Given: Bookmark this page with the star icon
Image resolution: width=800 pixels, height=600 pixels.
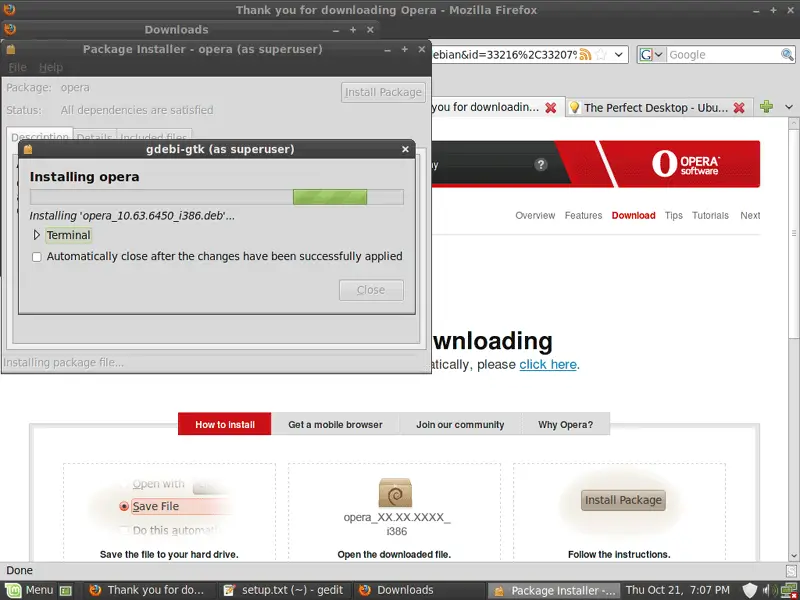Looking at the screenshot, I should click(602, 54).
